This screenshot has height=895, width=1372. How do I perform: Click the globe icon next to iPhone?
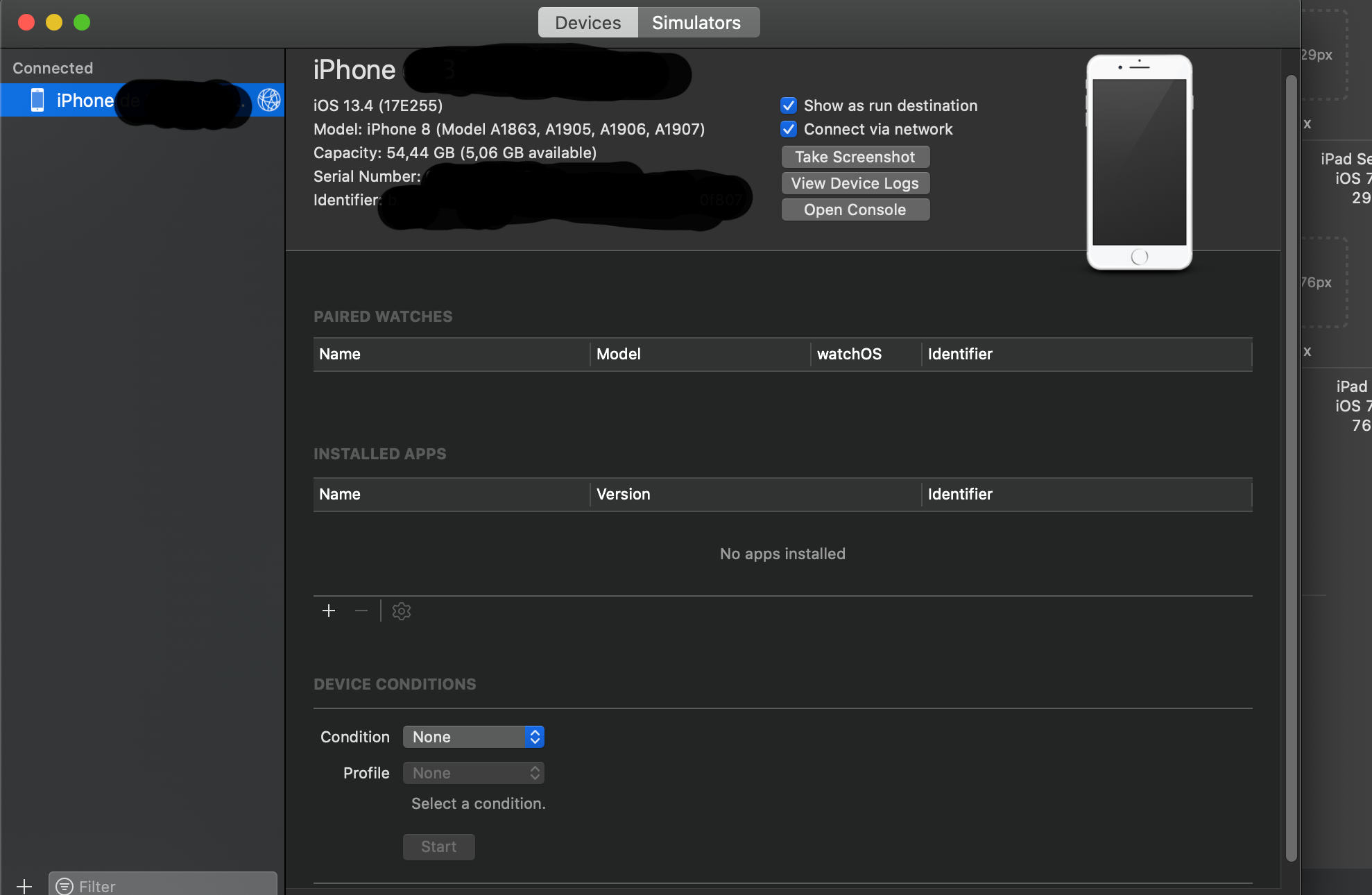[271, 100]
